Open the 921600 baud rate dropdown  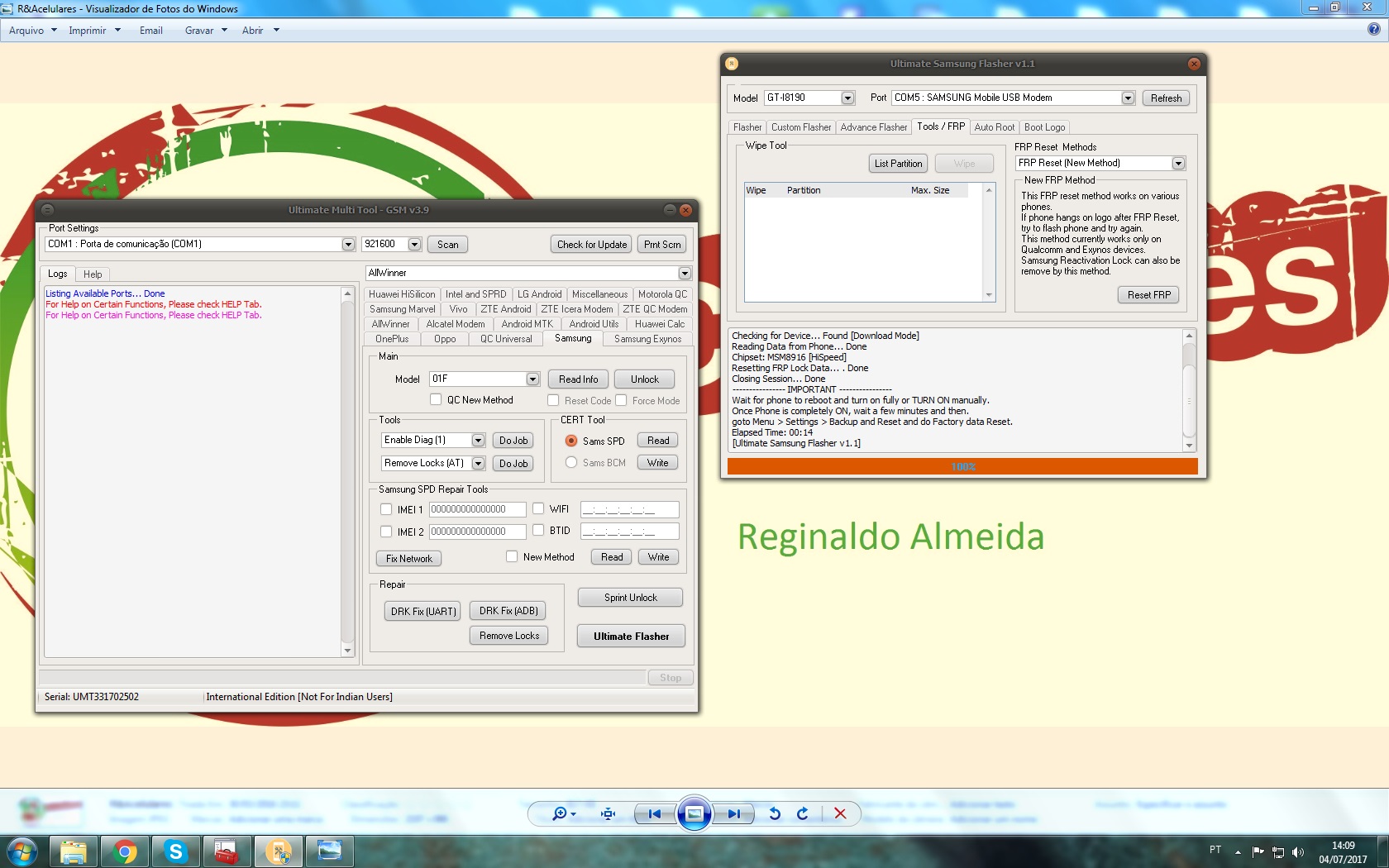414,245
